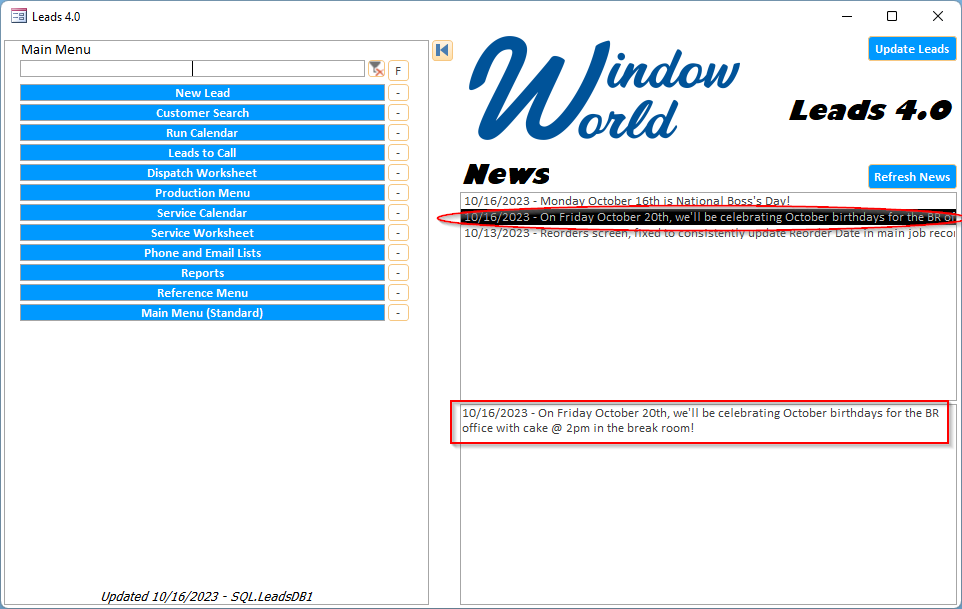Click into the left Main Menu search field
962x609 pixels.
(x=106, y=69)
